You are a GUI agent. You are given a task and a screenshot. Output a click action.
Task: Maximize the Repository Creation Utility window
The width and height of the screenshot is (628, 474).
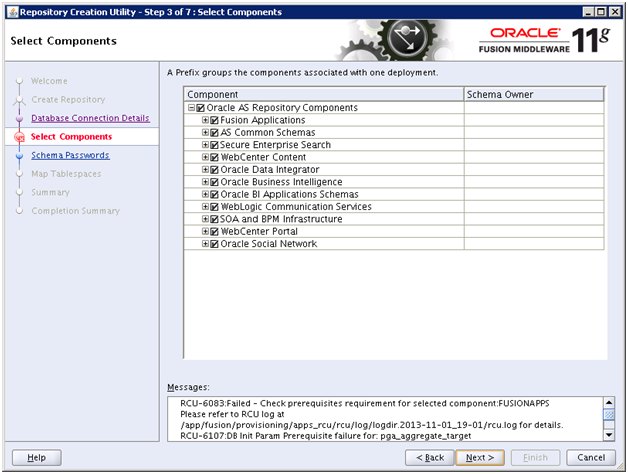click(x=601, y=12)
